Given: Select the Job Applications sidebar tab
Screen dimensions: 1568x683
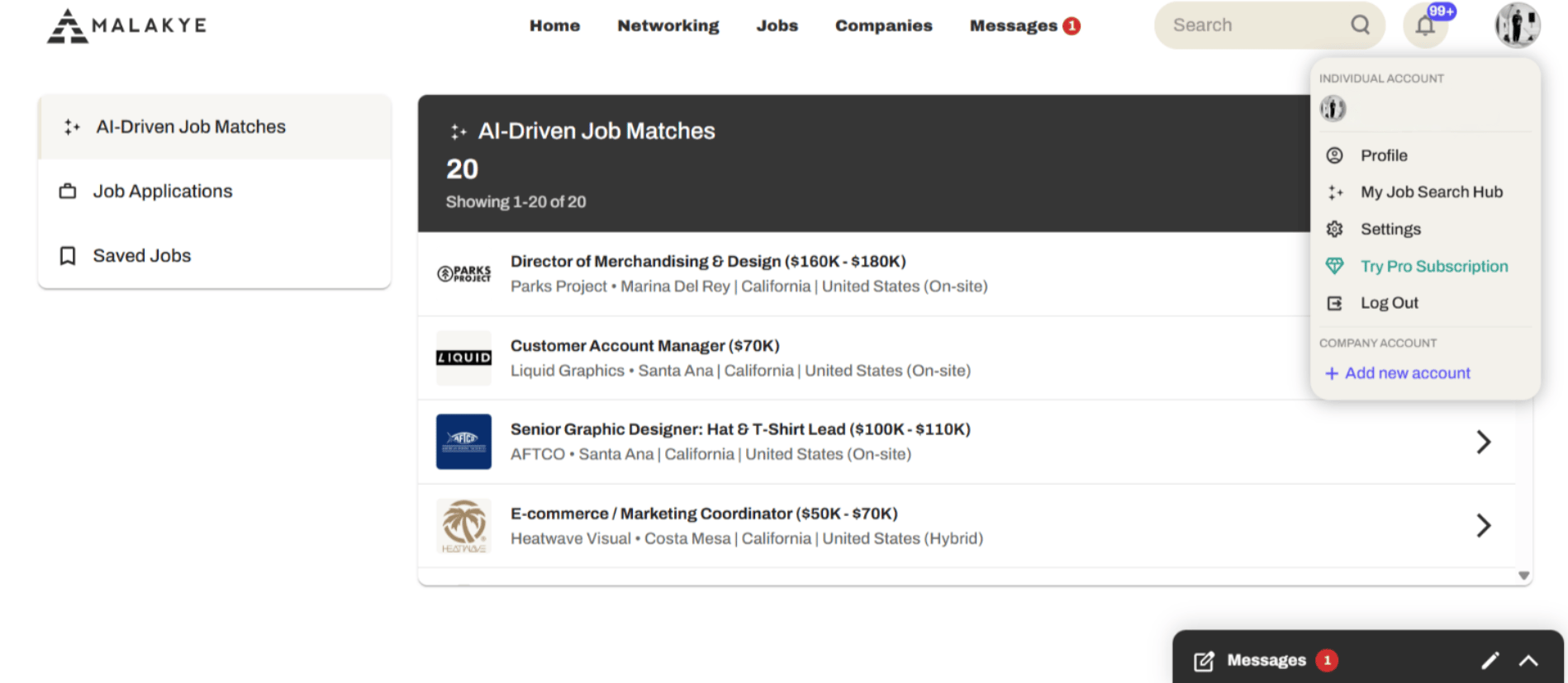Looking at the screenshot, I should tap(215, 192).
